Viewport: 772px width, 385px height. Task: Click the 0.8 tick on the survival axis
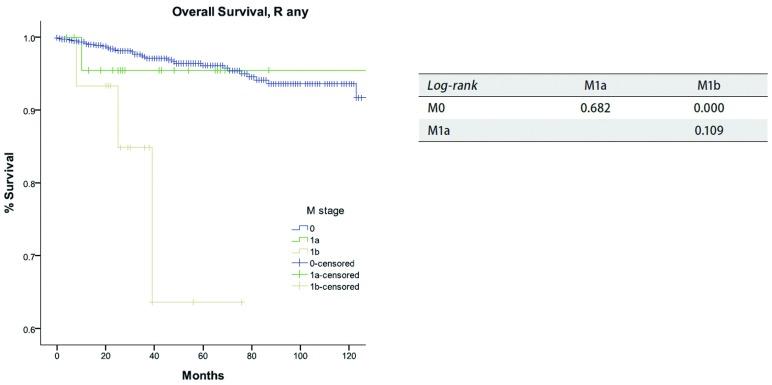click(29, 183)
